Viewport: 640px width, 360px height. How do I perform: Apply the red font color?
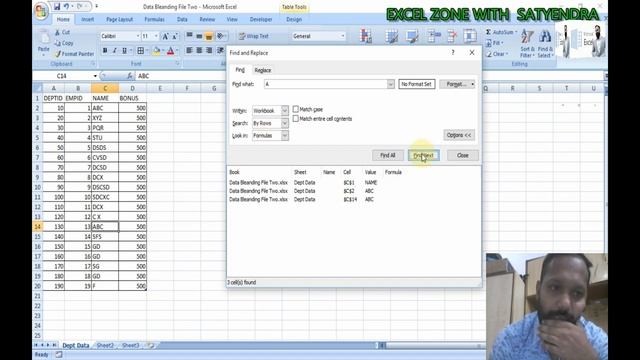(170, 51)
